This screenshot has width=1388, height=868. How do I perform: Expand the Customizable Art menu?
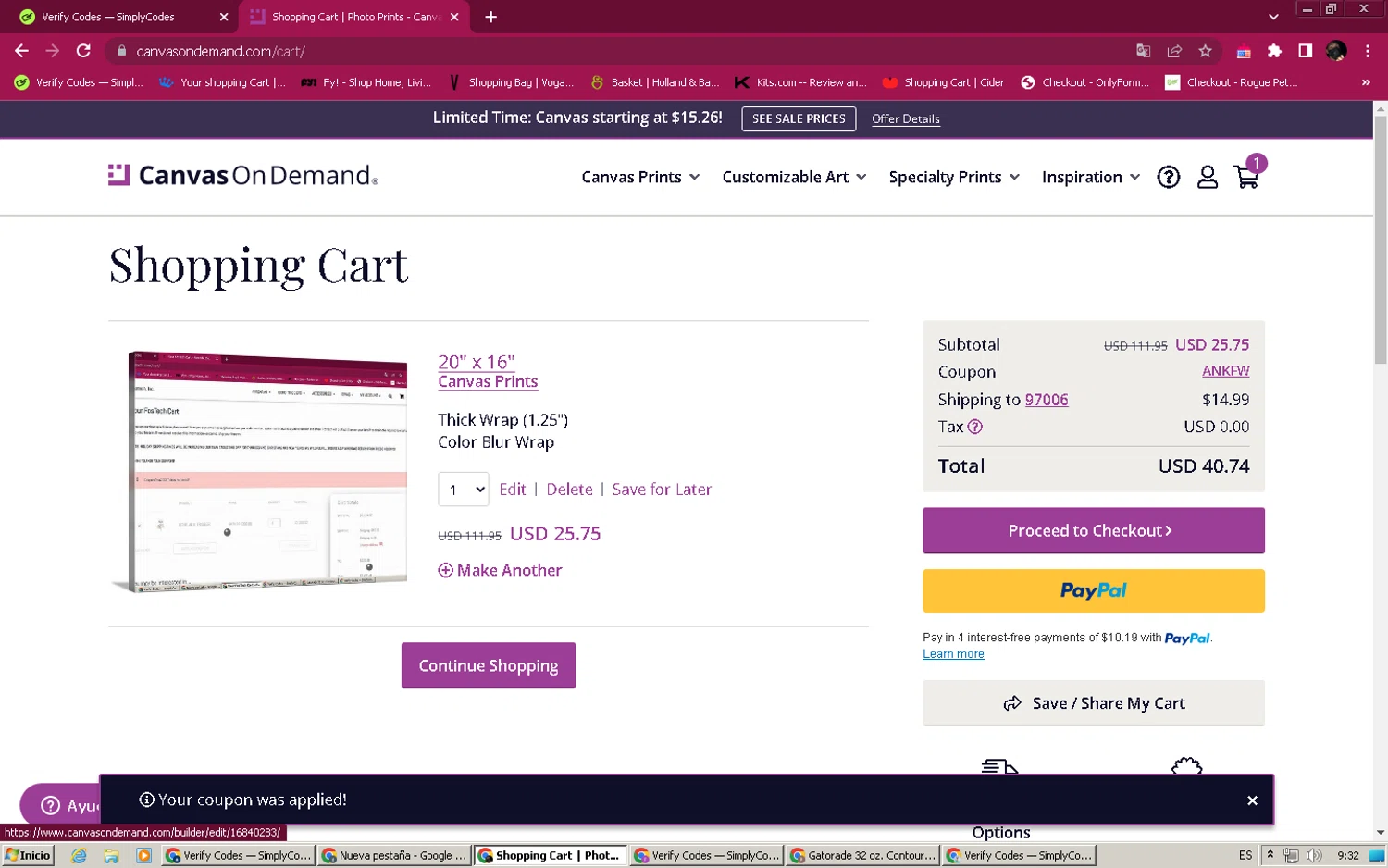point(794,177)
